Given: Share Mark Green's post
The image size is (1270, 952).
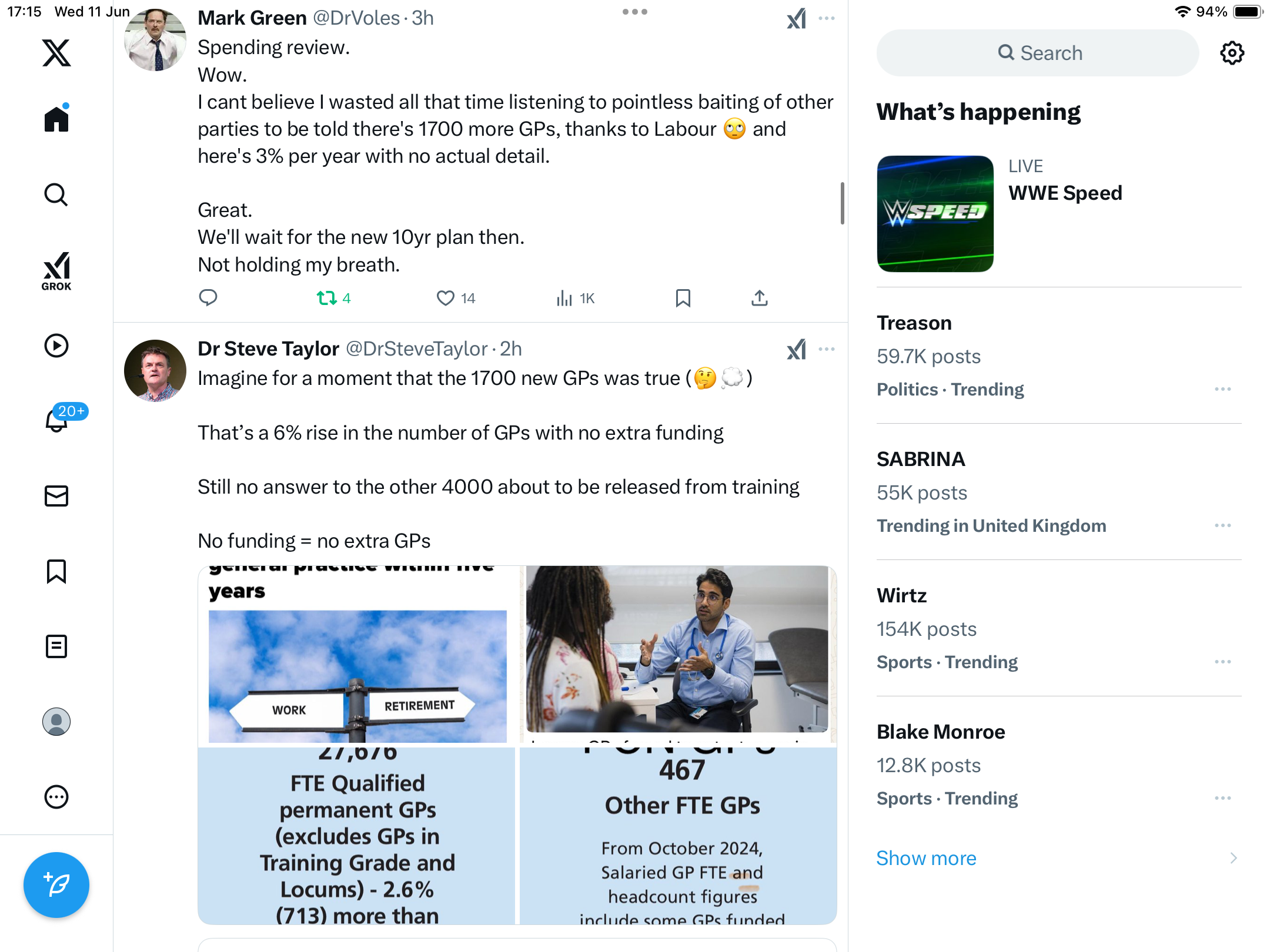Looking at the screenshot, I should tap(759, 299).
